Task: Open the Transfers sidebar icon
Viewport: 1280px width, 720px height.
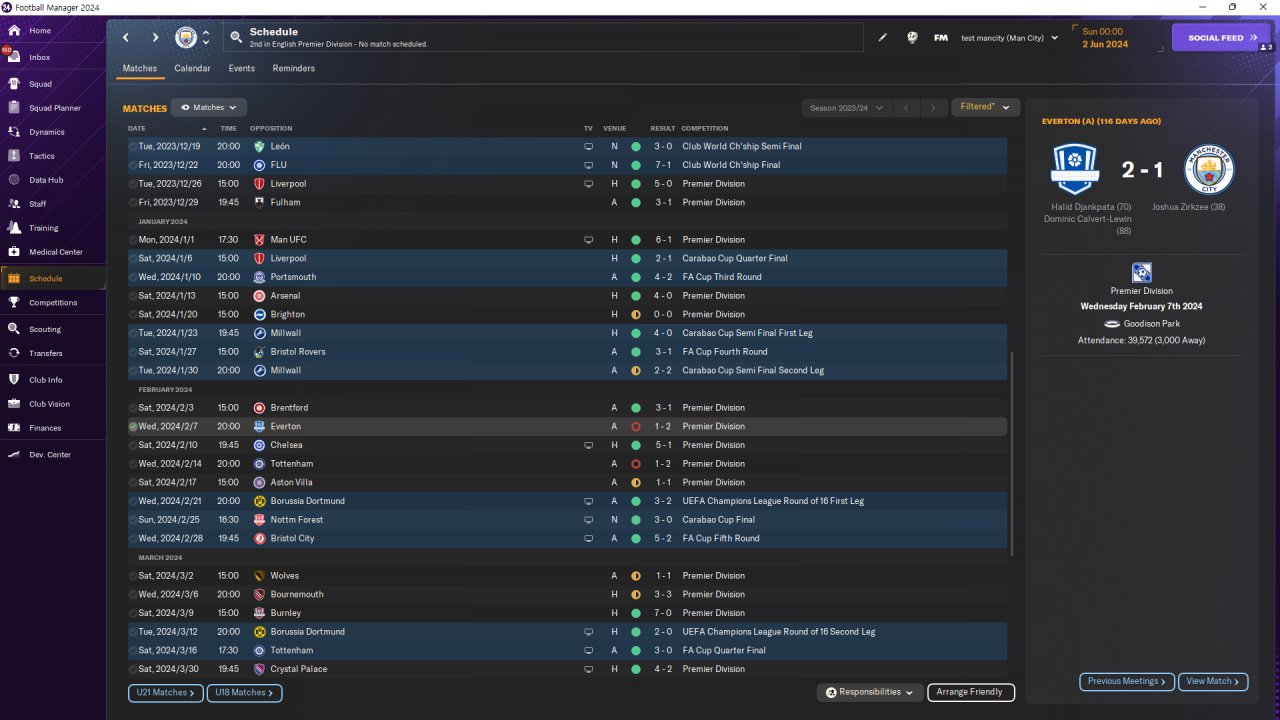Action: coord(14,352)
